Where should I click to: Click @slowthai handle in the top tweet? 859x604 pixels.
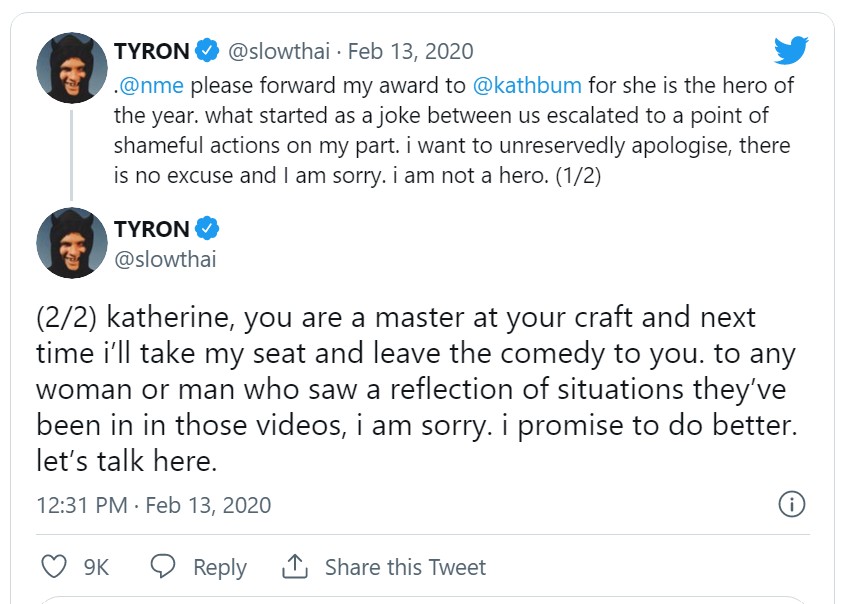(281, 51)
